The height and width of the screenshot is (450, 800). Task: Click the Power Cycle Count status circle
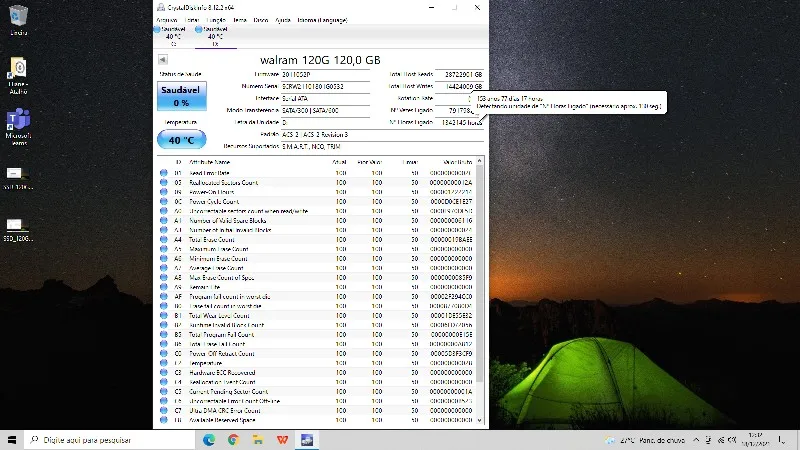[164, 202]
